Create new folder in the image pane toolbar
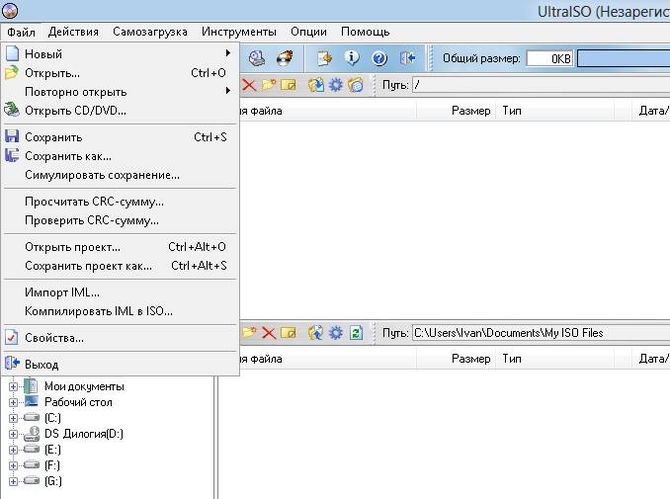Viewport: 670px width, 499px height. (x=268, y=85)
